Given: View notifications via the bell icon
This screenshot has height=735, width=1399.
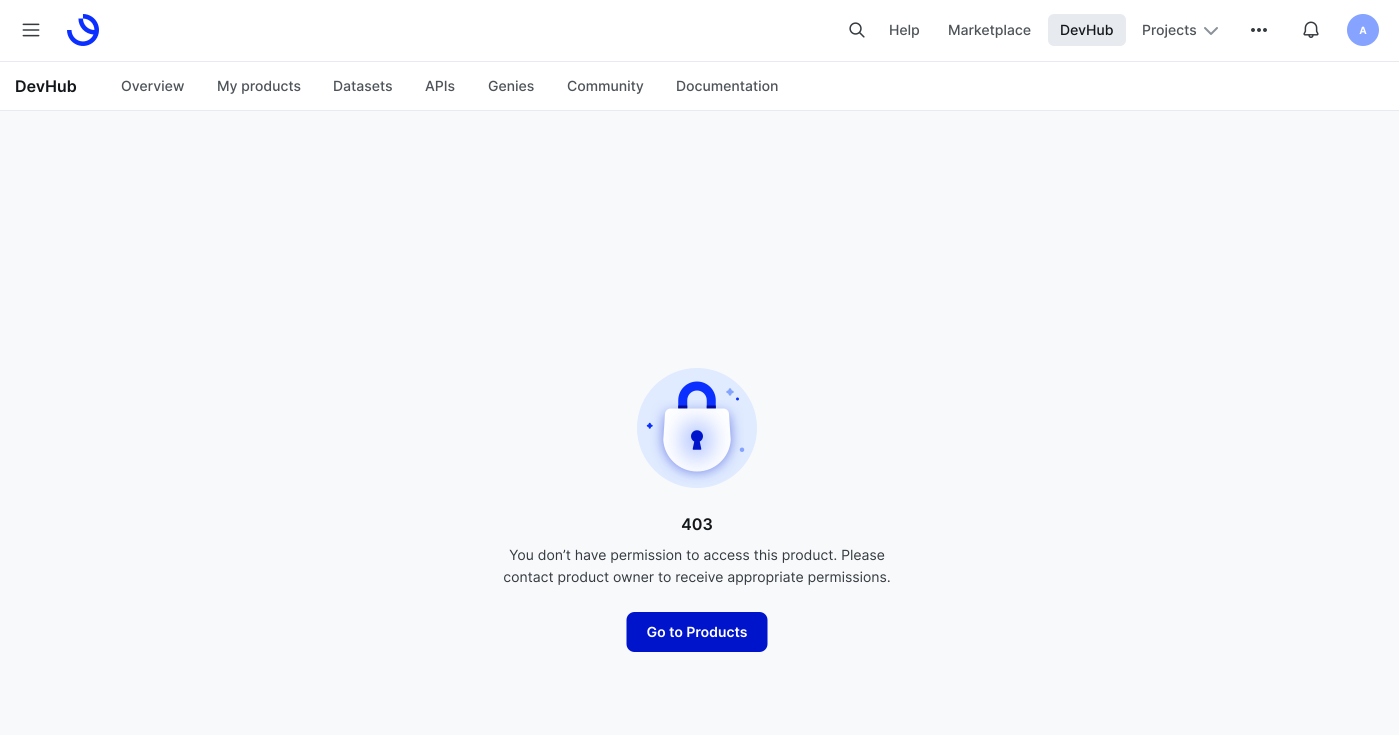Looking at the screenshot, I should pos(1311,30).
